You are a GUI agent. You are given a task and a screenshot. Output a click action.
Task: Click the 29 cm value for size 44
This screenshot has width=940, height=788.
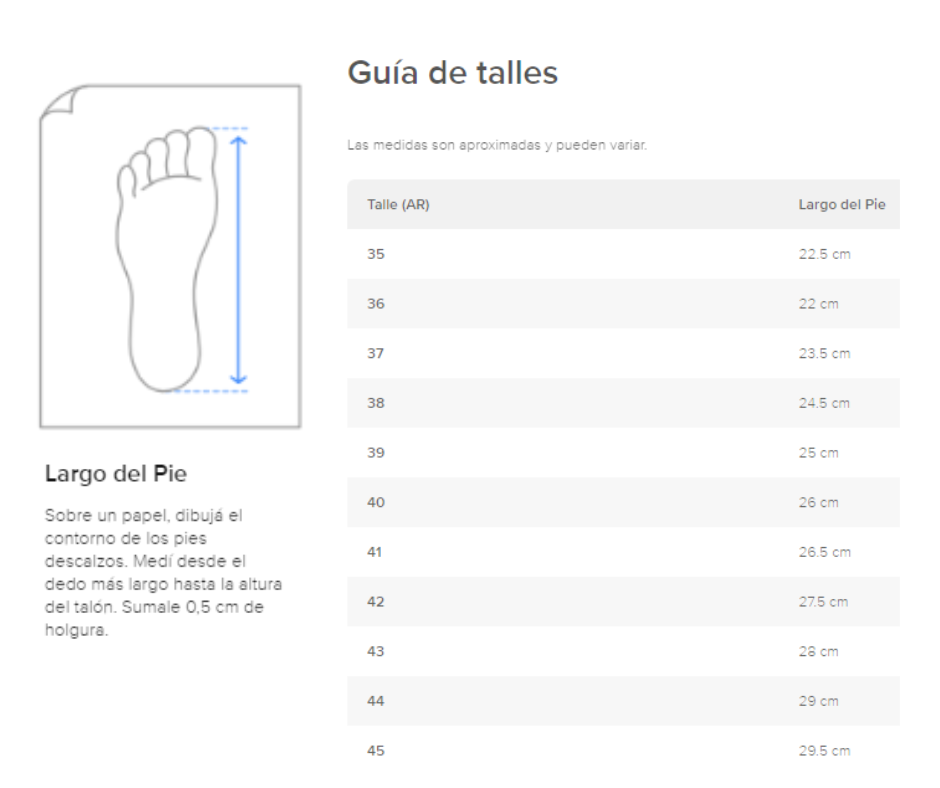[x=818, y=701]
